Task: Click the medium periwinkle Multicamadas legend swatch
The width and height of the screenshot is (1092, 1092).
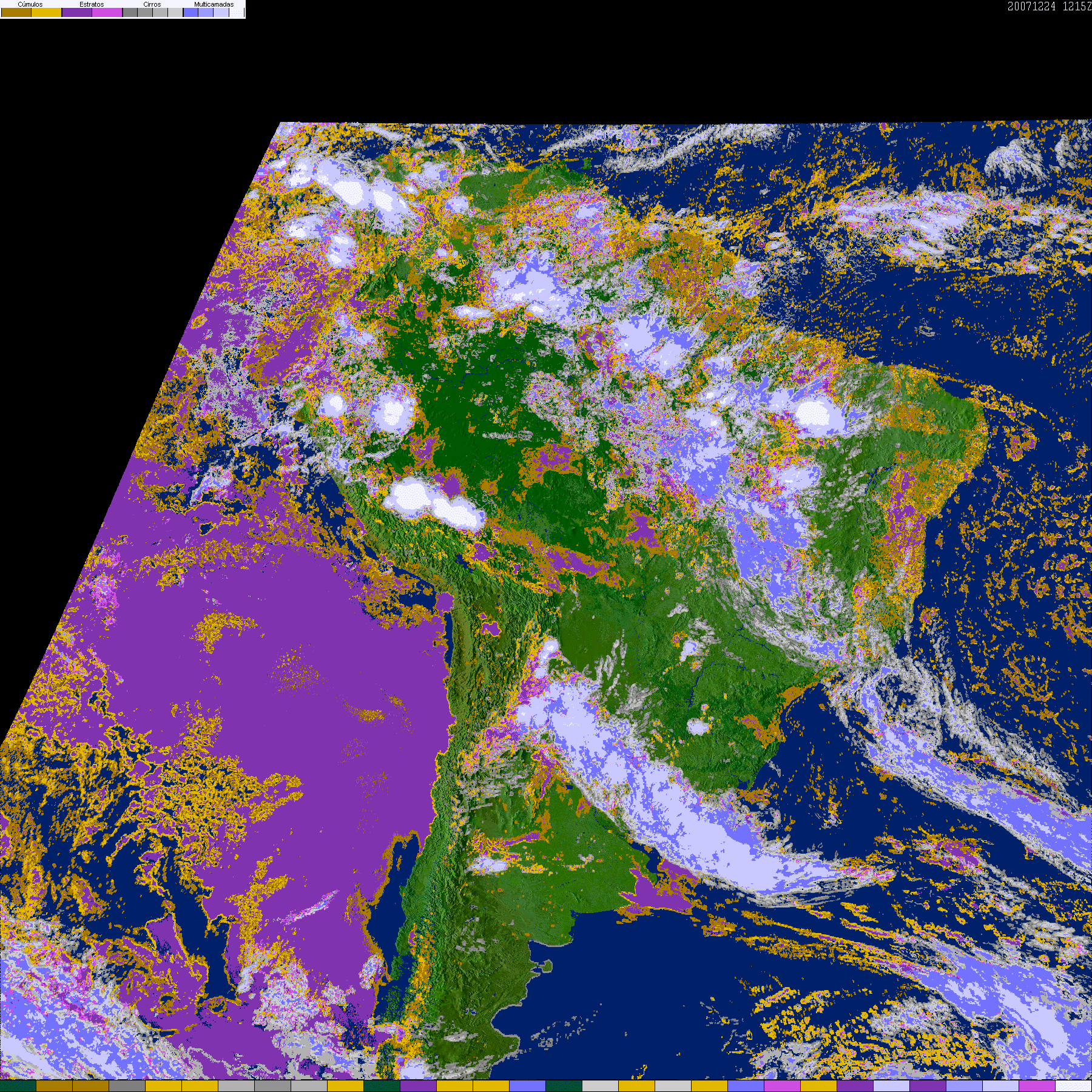Action: tap(206, 12)
